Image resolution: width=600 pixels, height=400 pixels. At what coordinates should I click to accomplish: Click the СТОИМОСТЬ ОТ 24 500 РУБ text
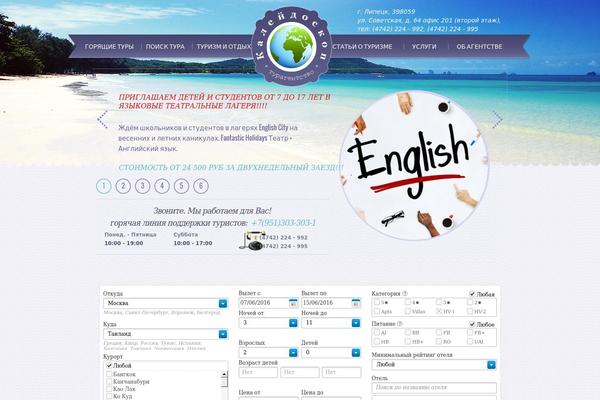point(231,168)
